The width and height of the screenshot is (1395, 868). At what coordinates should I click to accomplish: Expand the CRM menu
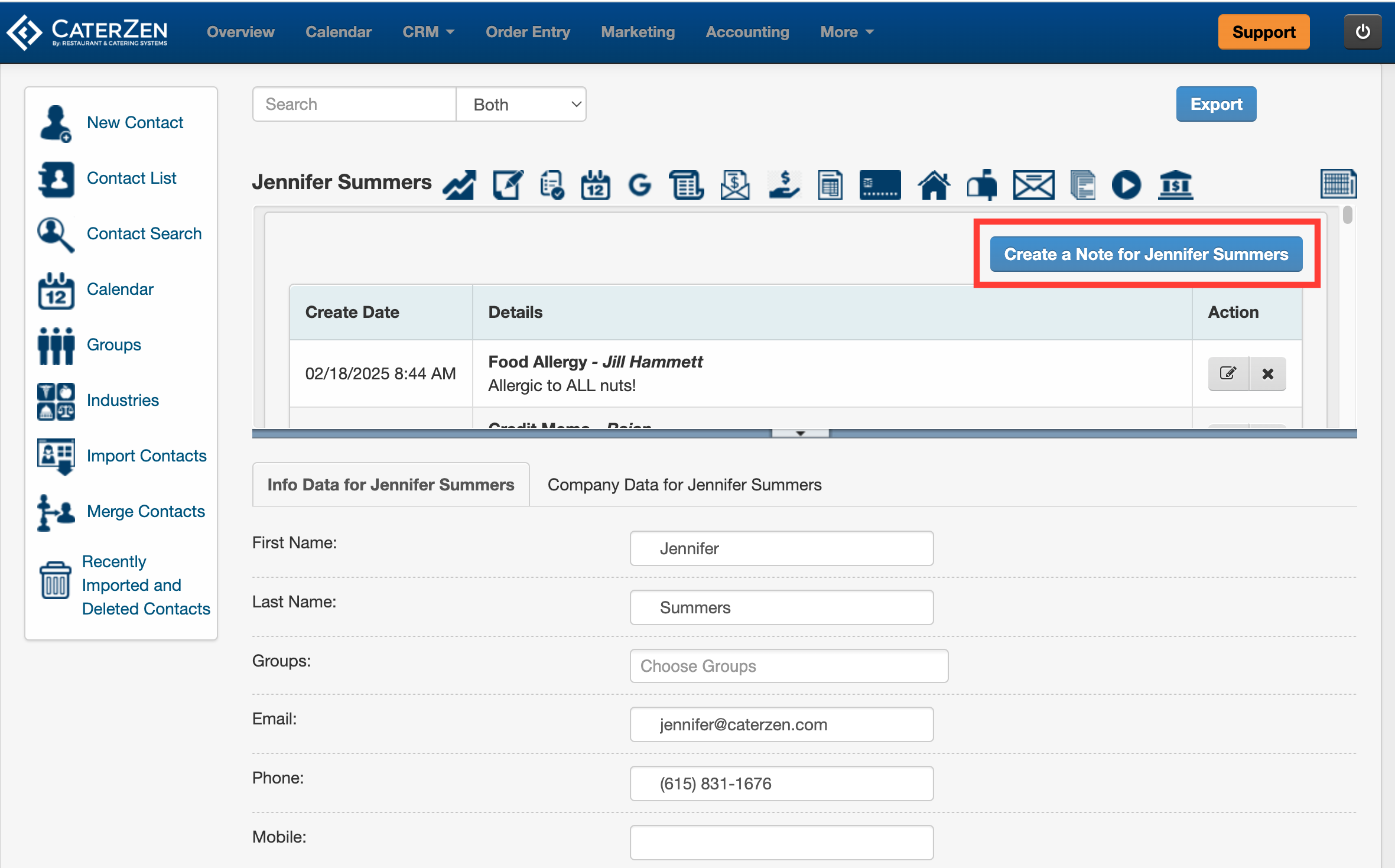(x=428, y=32)
